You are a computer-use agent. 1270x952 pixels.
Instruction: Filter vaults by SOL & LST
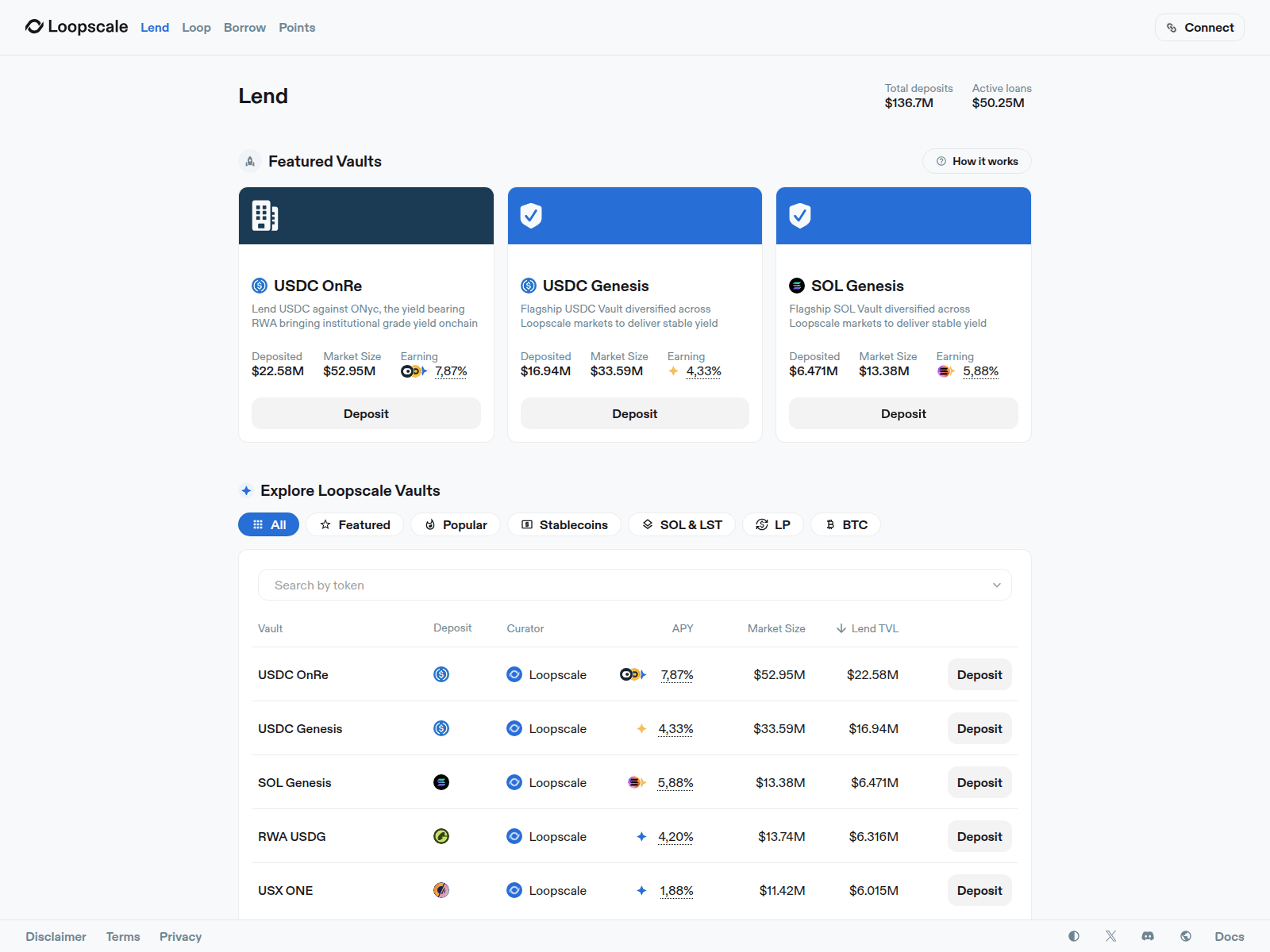682,524
